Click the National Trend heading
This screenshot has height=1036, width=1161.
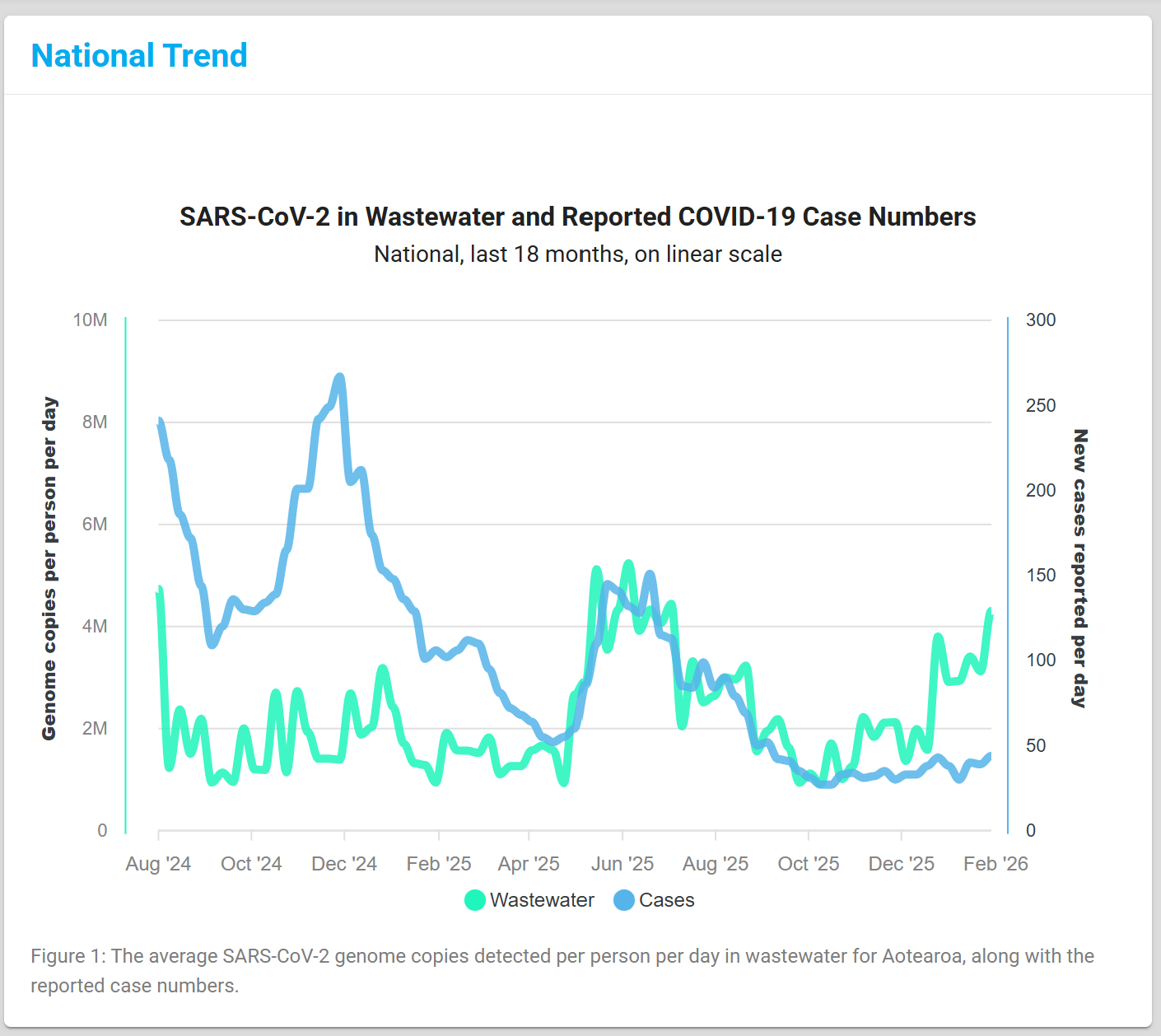point(139,56)
